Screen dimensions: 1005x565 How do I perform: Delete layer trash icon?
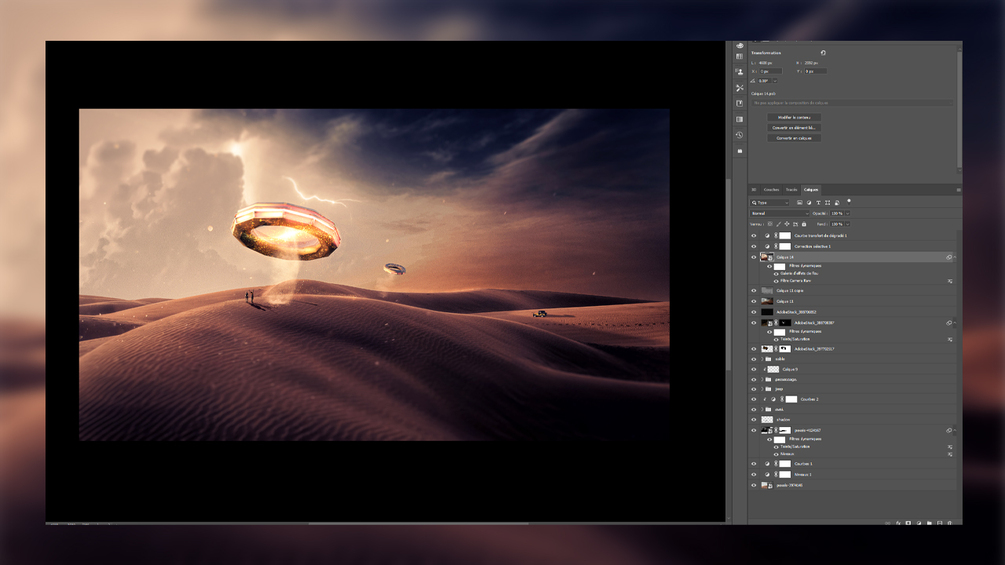click(x=950, y=523)
